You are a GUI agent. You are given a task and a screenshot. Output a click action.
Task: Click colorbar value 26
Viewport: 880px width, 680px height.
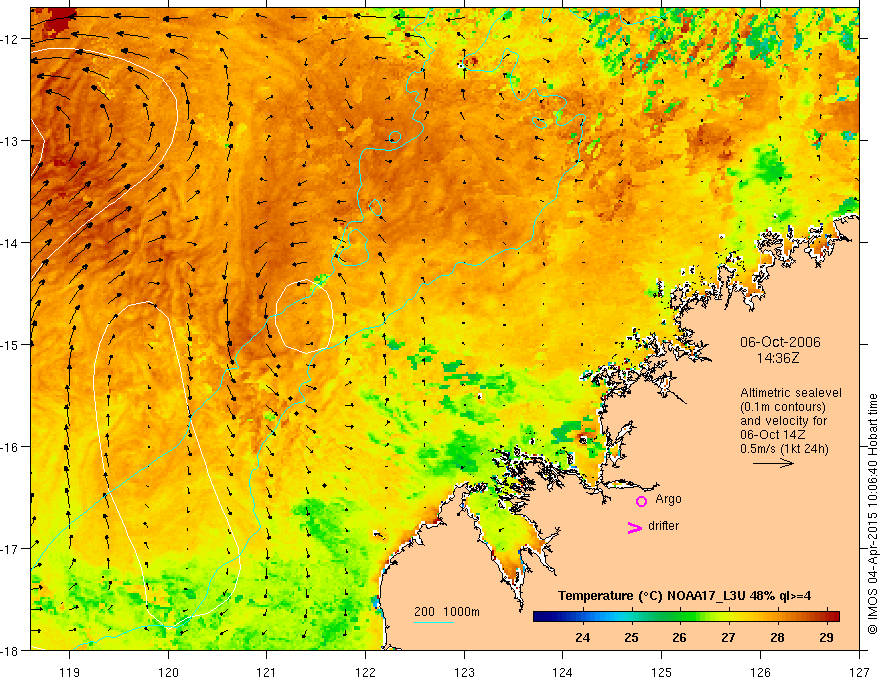(680, 637)
